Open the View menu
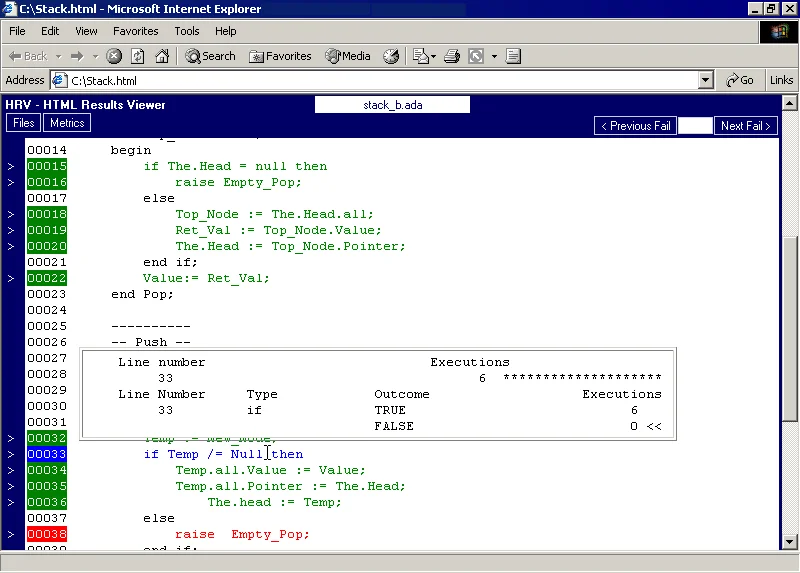 tap(86, 31)
